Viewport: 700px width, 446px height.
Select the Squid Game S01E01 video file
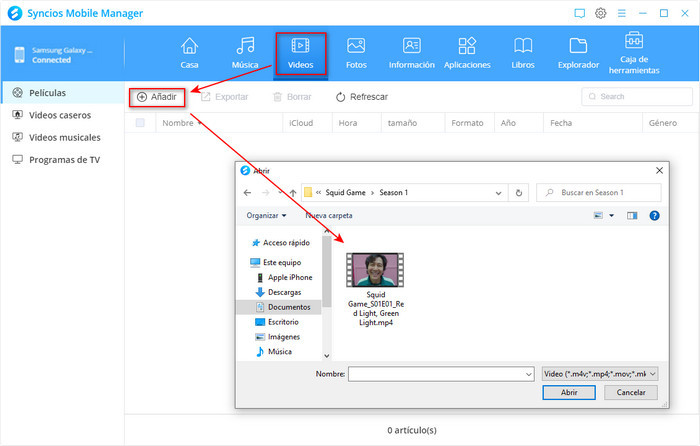pos(375,289)
